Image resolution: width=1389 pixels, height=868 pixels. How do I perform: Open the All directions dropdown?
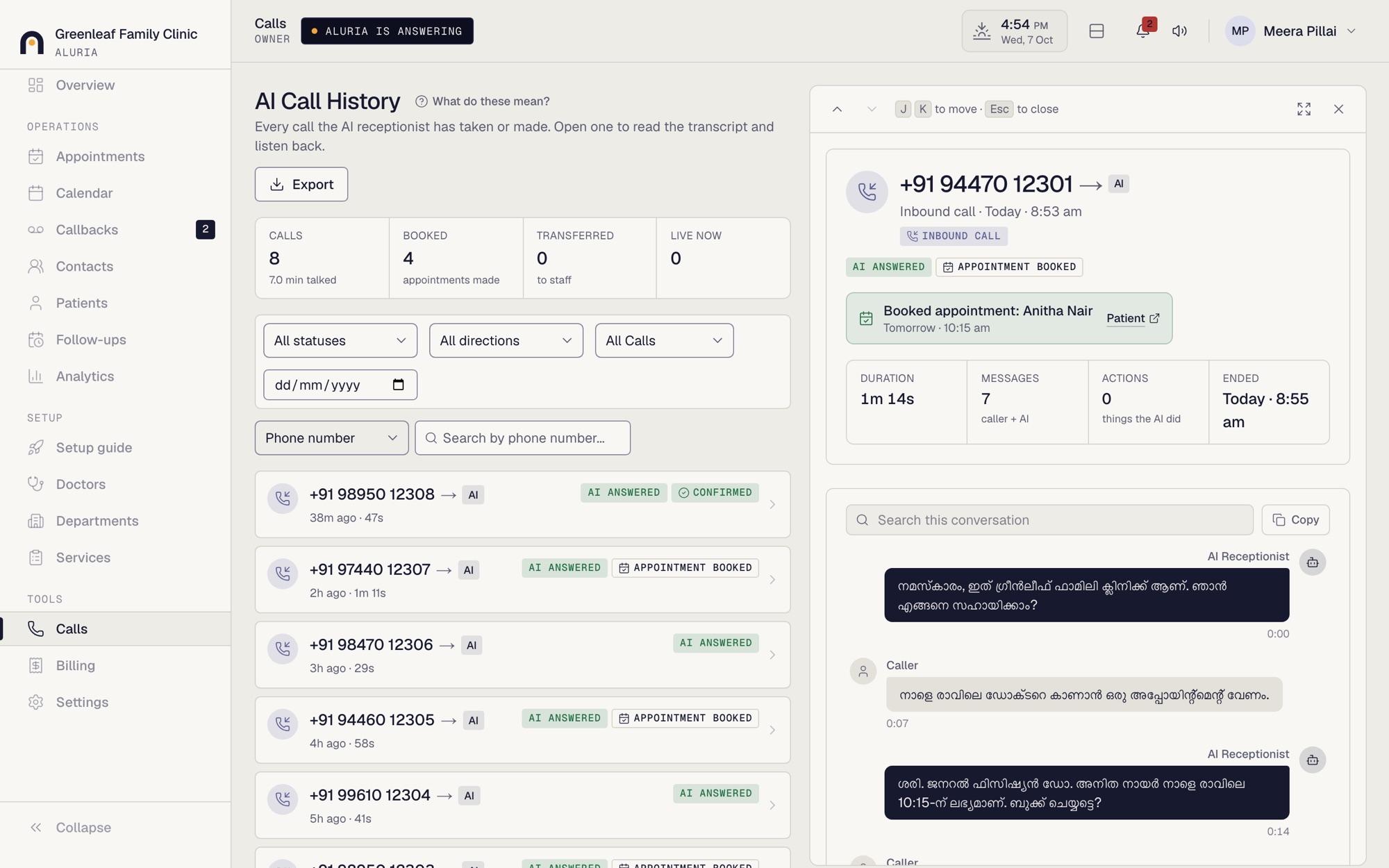click(506, 340)
